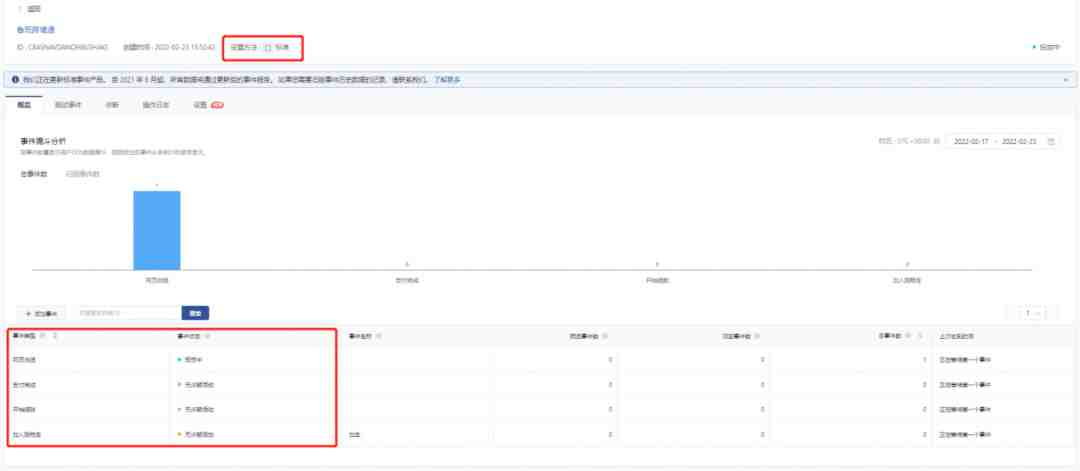Click the add event button with the plus sign
The height and width of the screenshot is (471, 1080).
point(41,313)
